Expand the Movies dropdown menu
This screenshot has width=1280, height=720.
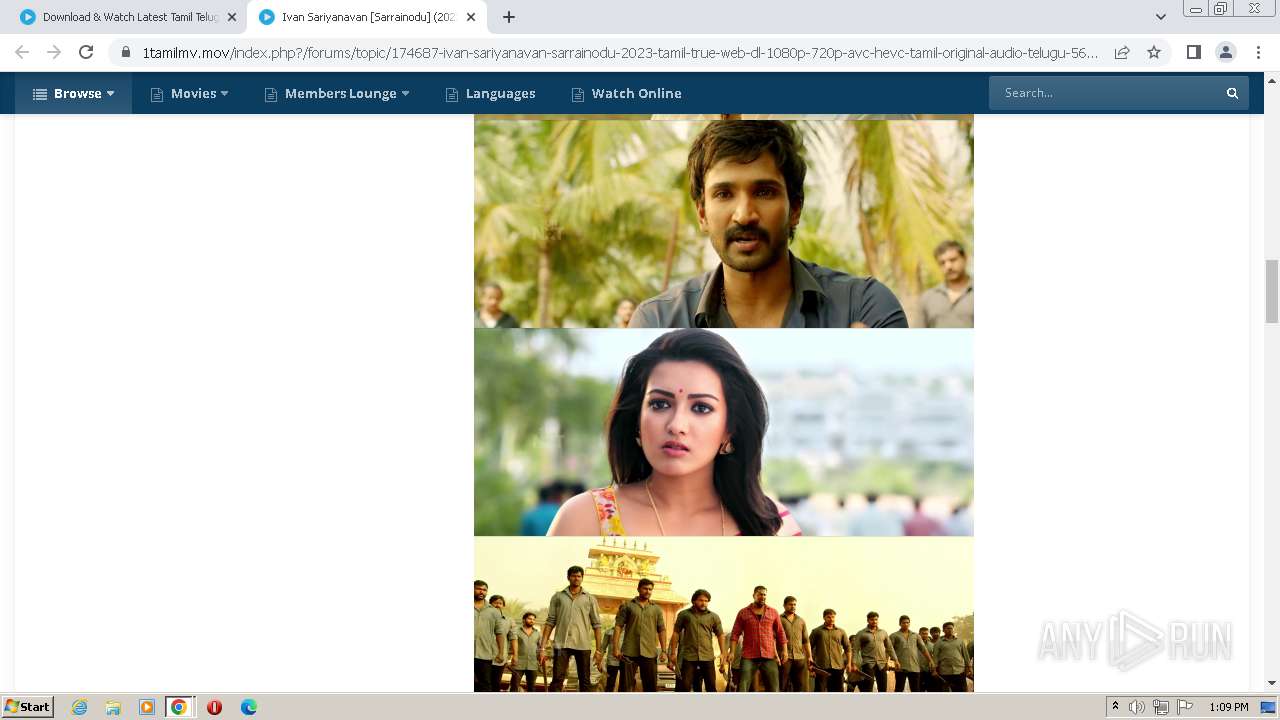[x=190, y=93]
